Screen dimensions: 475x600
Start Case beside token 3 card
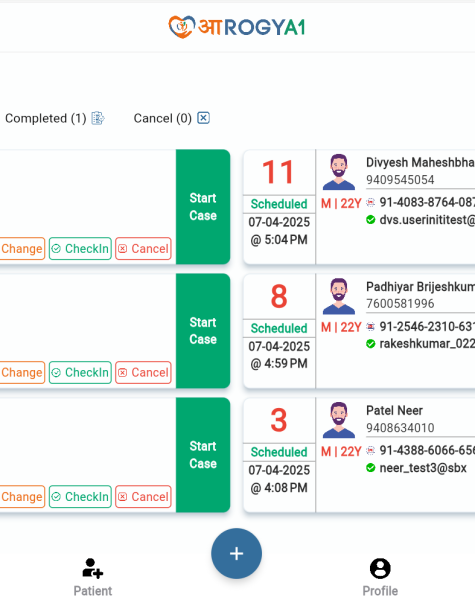pos(203,455)
